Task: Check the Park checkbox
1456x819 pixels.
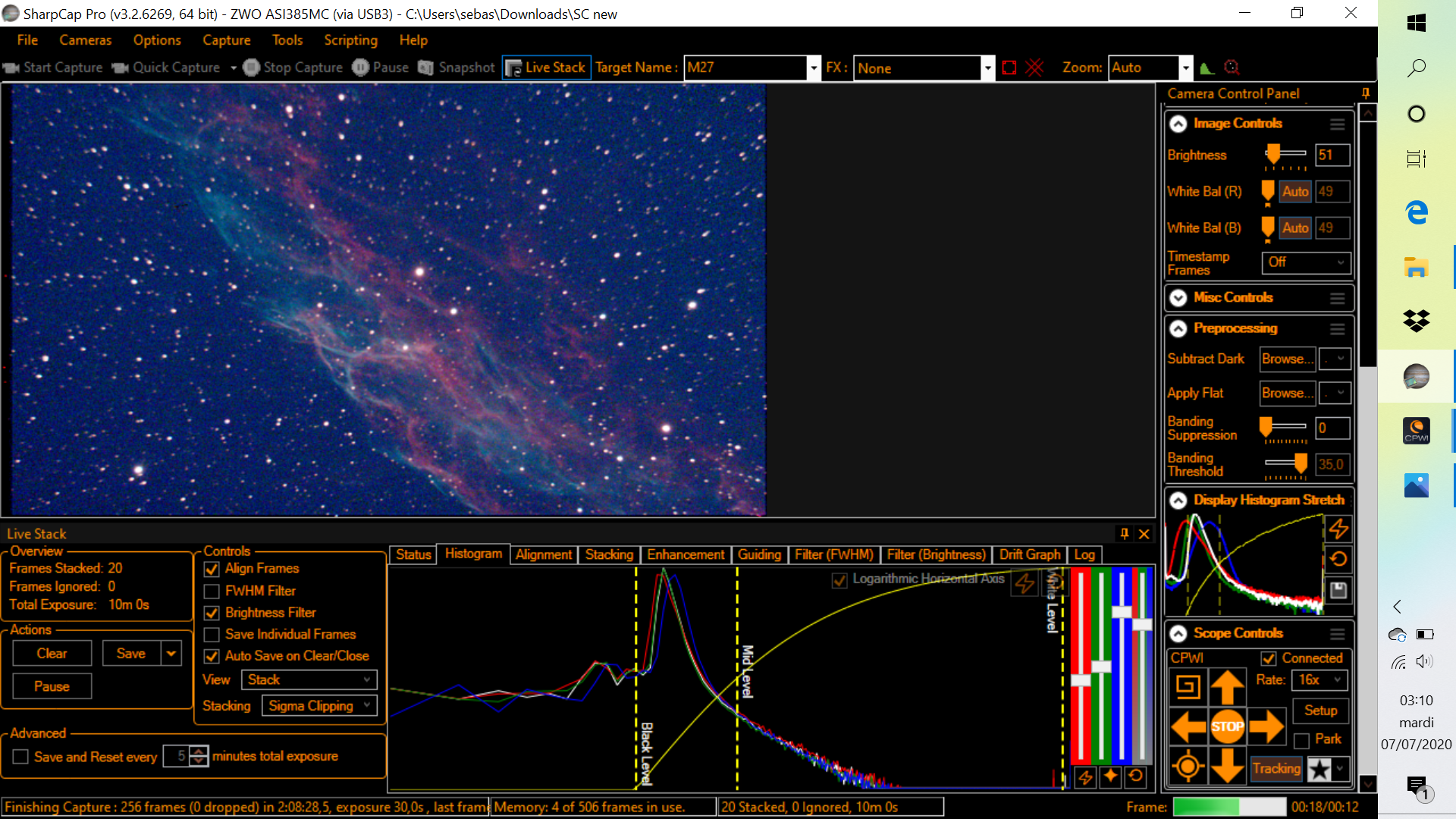Action: (x=1302, y=740)
